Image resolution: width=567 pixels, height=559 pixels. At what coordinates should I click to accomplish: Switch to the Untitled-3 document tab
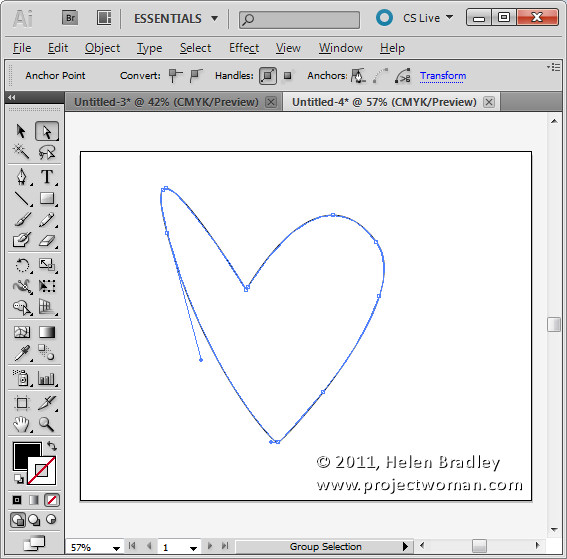point(166,102)
